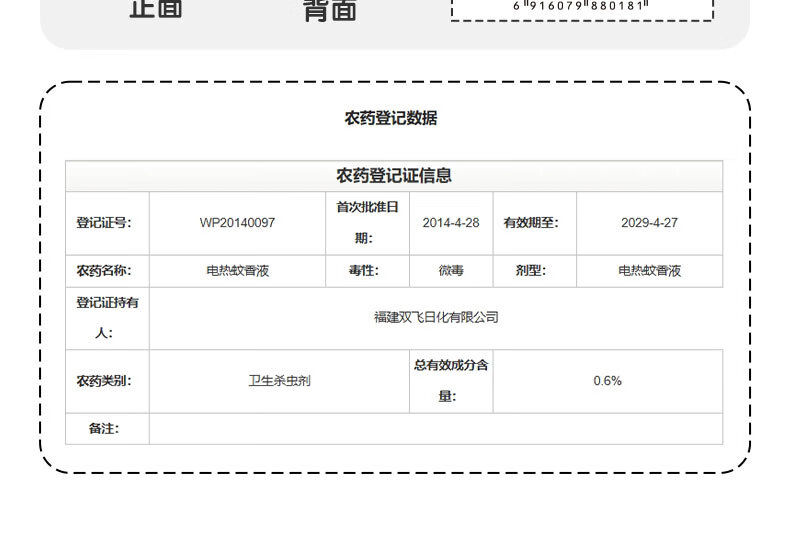This screenshot has height=537, width=790.
Task: Click the 首次批准日期 label
Action: click(367, 223)
